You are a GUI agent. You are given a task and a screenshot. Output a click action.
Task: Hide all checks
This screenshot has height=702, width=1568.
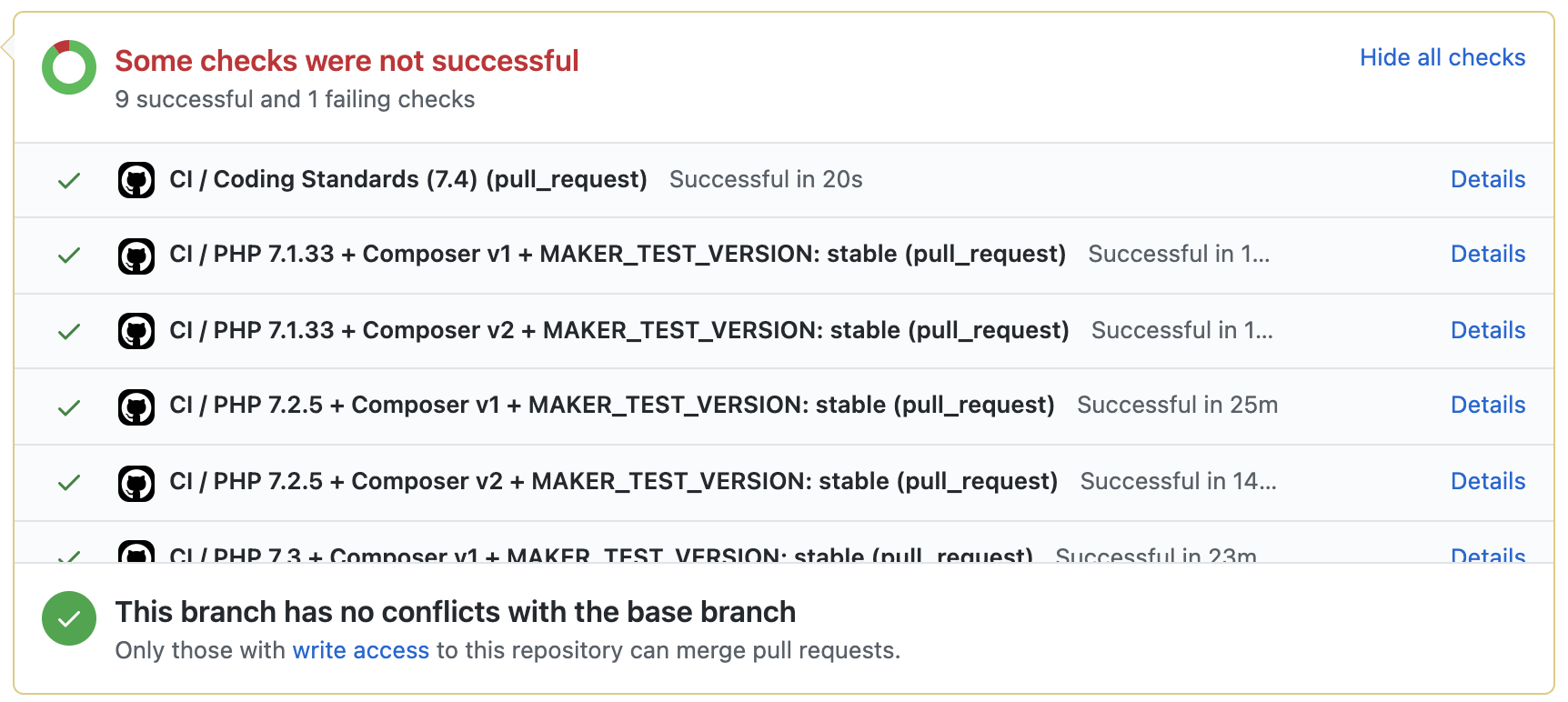(x=1442, y=57)
